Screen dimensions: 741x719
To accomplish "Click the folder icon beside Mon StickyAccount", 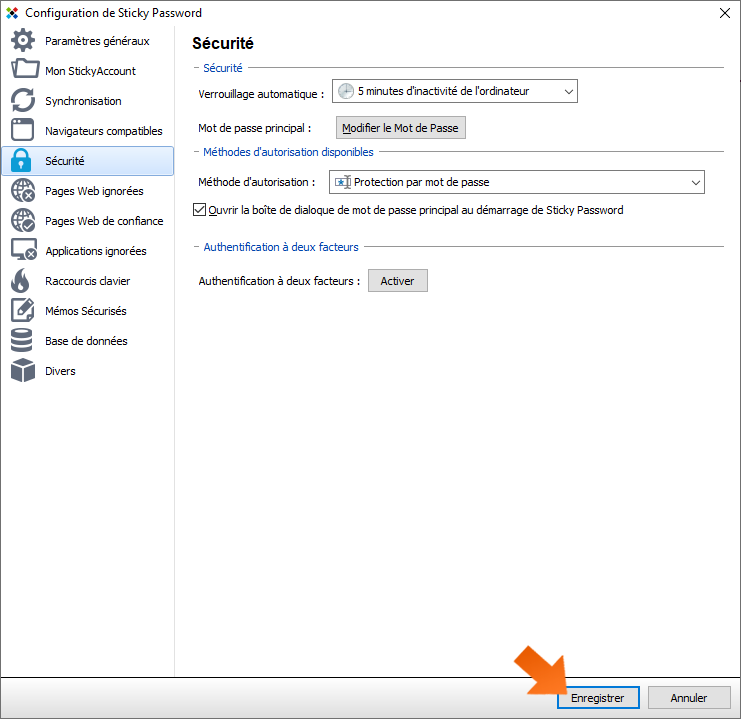I will [25, 69].
